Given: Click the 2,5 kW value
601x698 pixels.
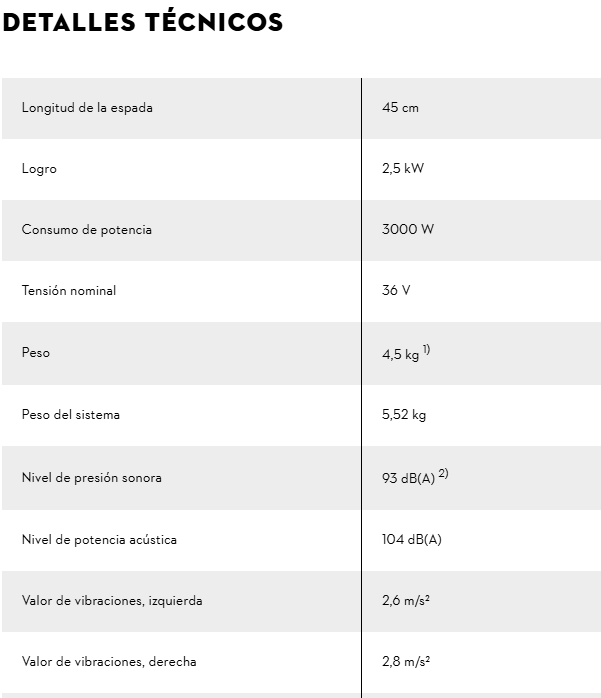Looking at the screenshot, I should [x=403, y=168].
